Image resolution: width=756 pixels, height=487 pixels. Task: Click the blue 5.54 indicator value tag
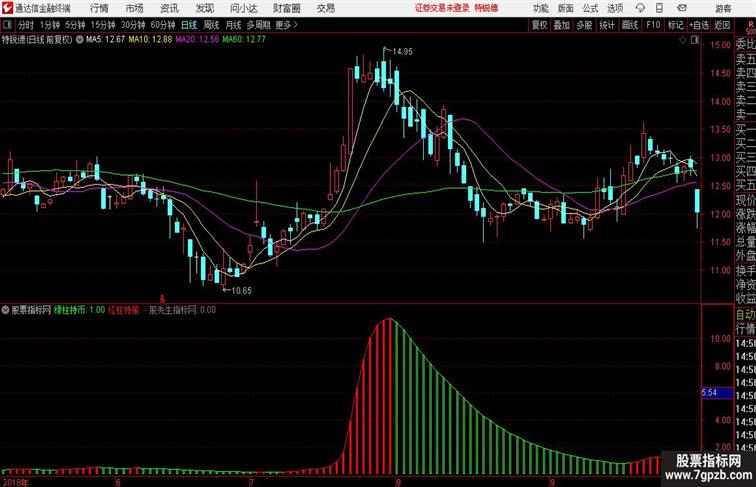pos(716,393)
